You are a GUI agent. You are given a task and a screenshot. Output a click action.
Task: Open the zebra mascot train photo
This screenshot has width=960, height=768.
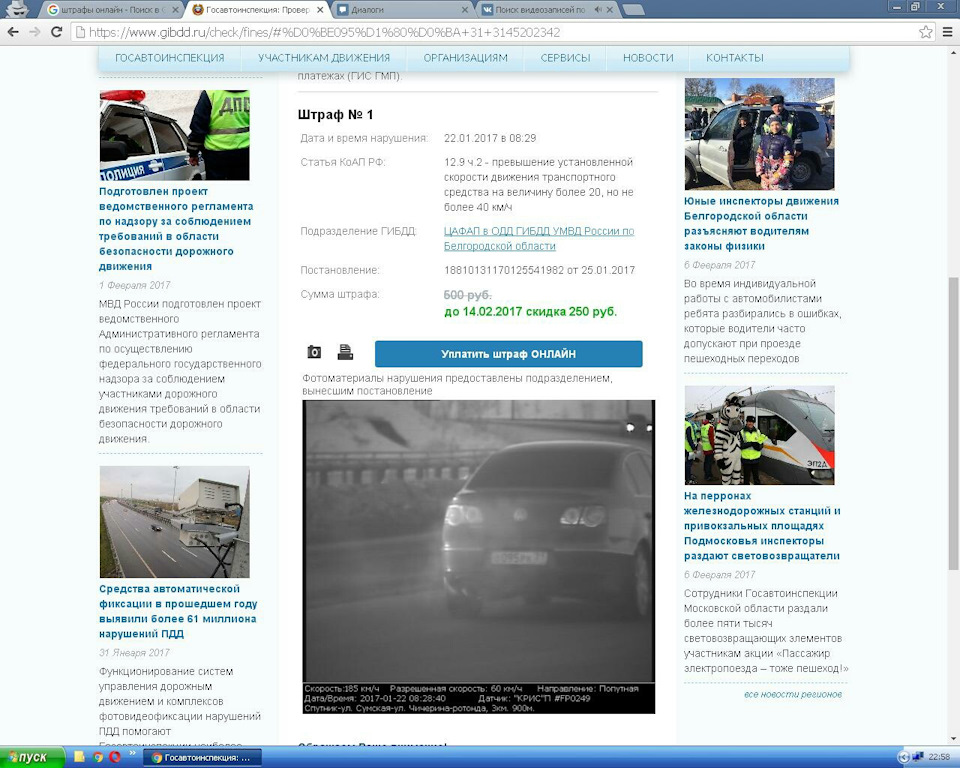click(759, 435)
